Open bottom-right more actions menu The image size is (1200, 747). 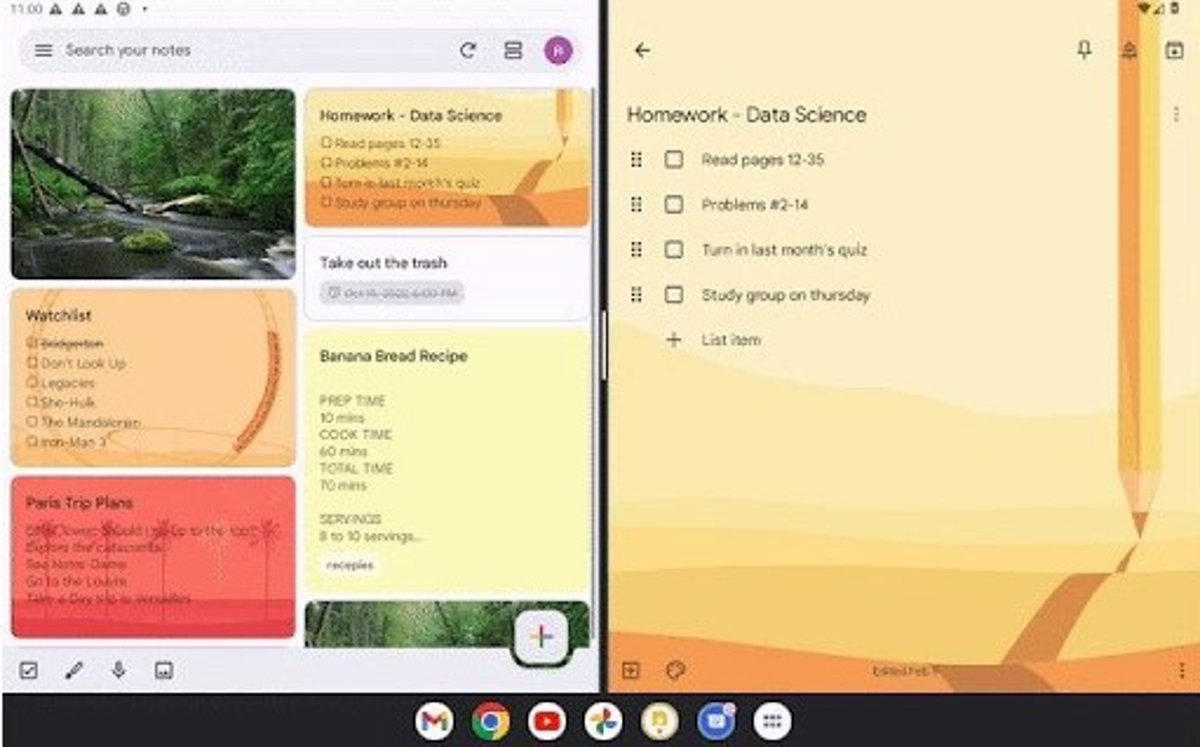(x=1183, y=670)
